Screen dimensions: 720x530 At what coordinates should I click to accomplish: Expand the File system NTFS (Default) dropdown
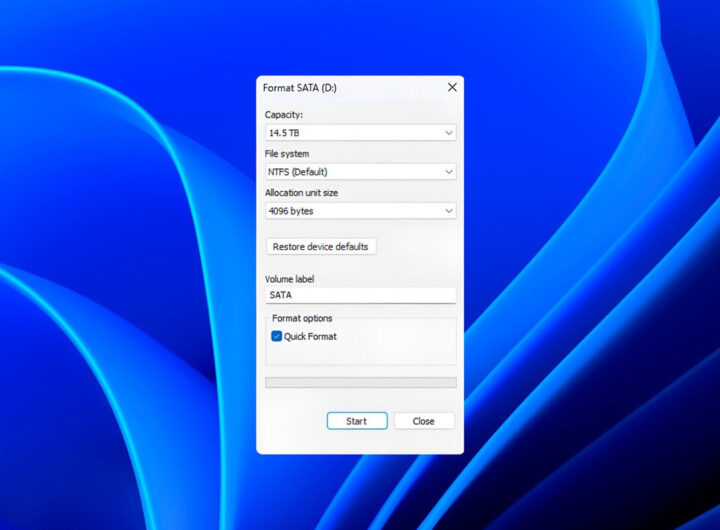350,172
